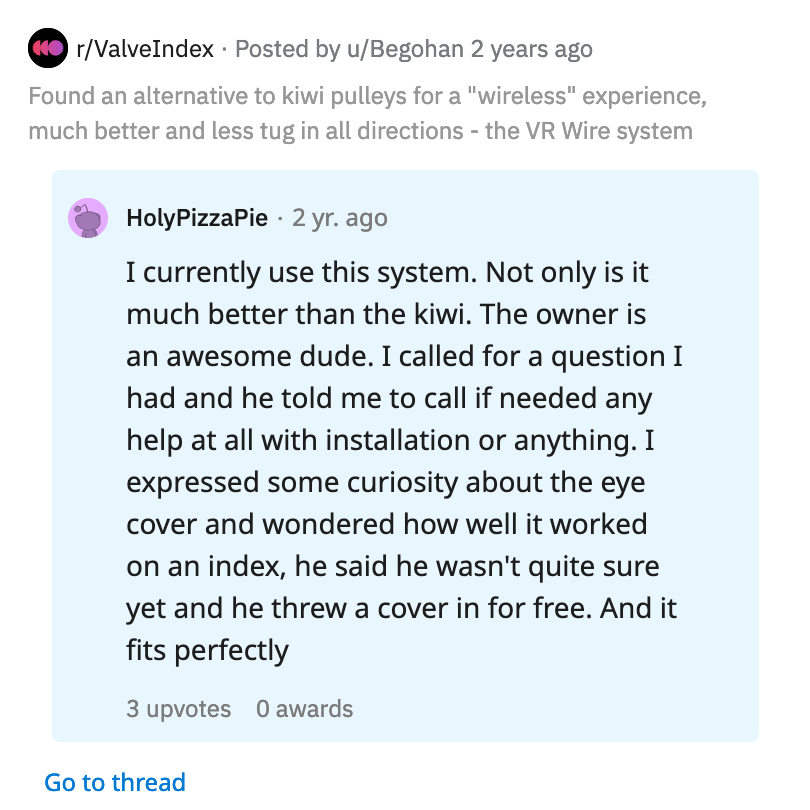Viewport: 810px width, 810px height.
Task: Open HolyPizzaPie's username link
Action: [197, 218]
